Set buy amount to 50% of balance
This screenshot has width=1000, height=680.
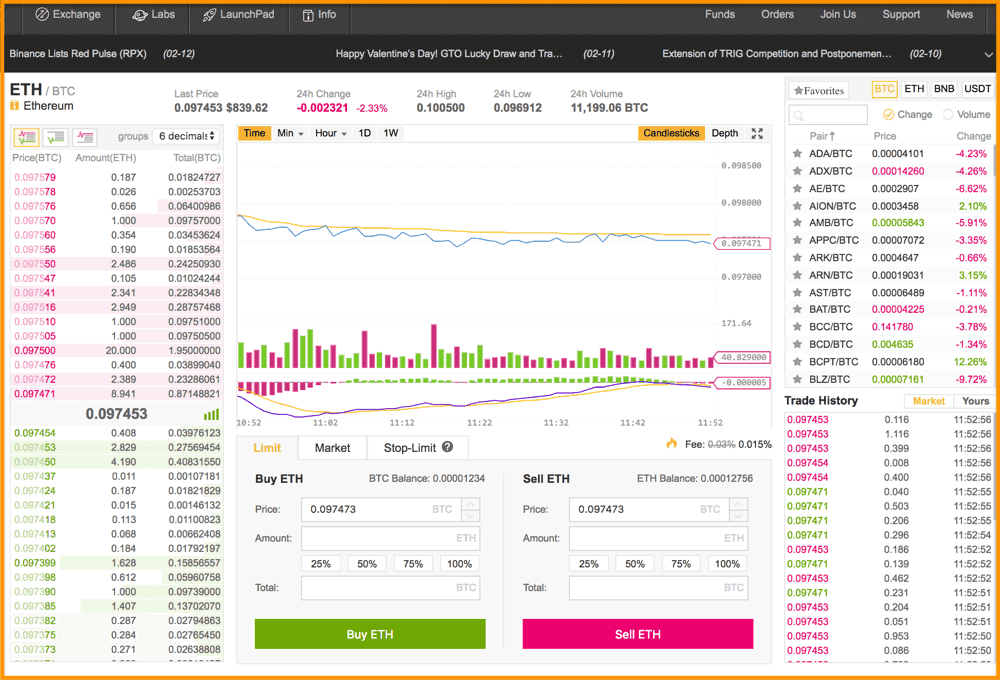coord(367,564)
